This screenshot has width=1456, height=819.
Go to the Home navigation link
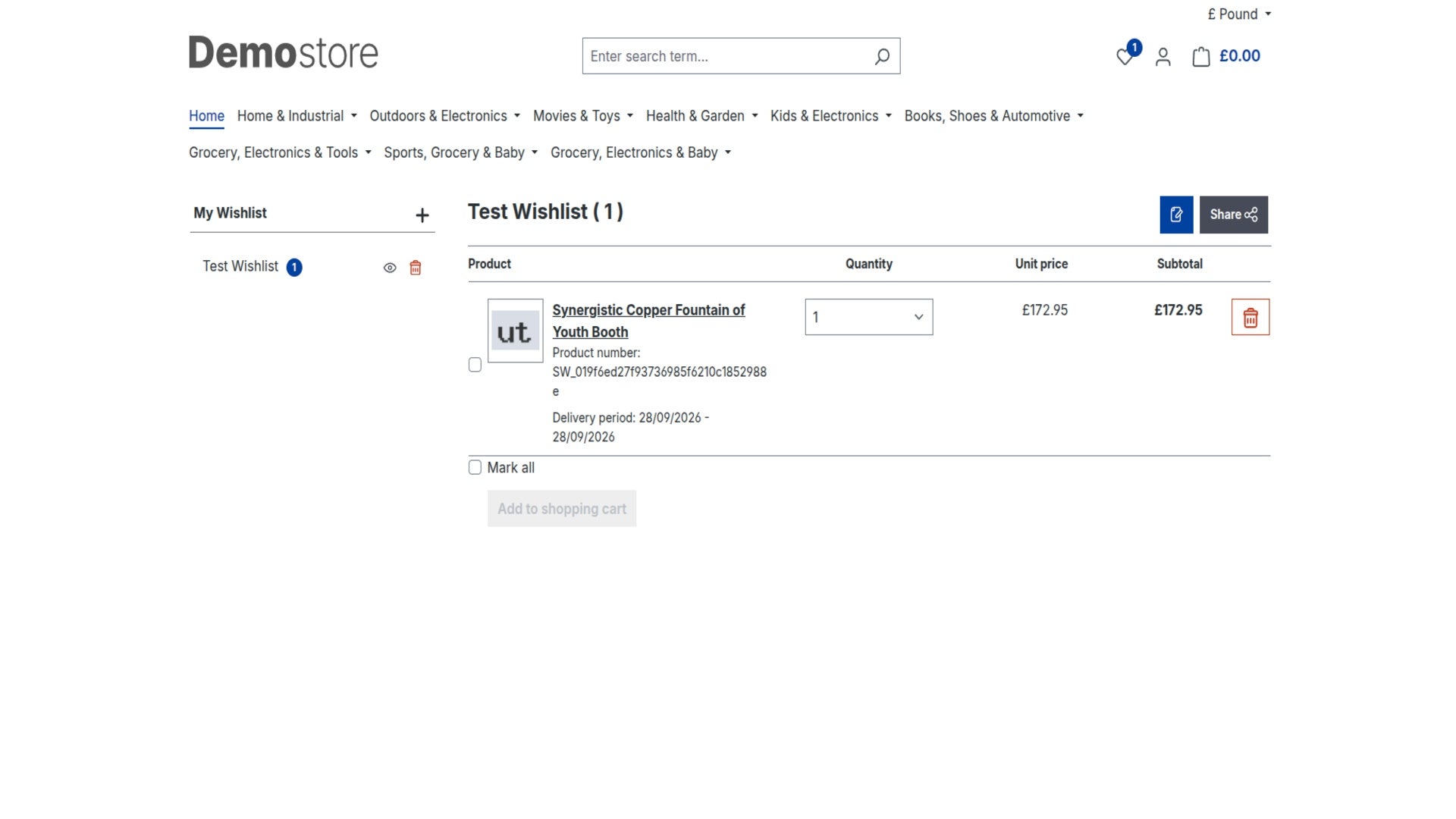pyautogui.click(x=206, y=116)
